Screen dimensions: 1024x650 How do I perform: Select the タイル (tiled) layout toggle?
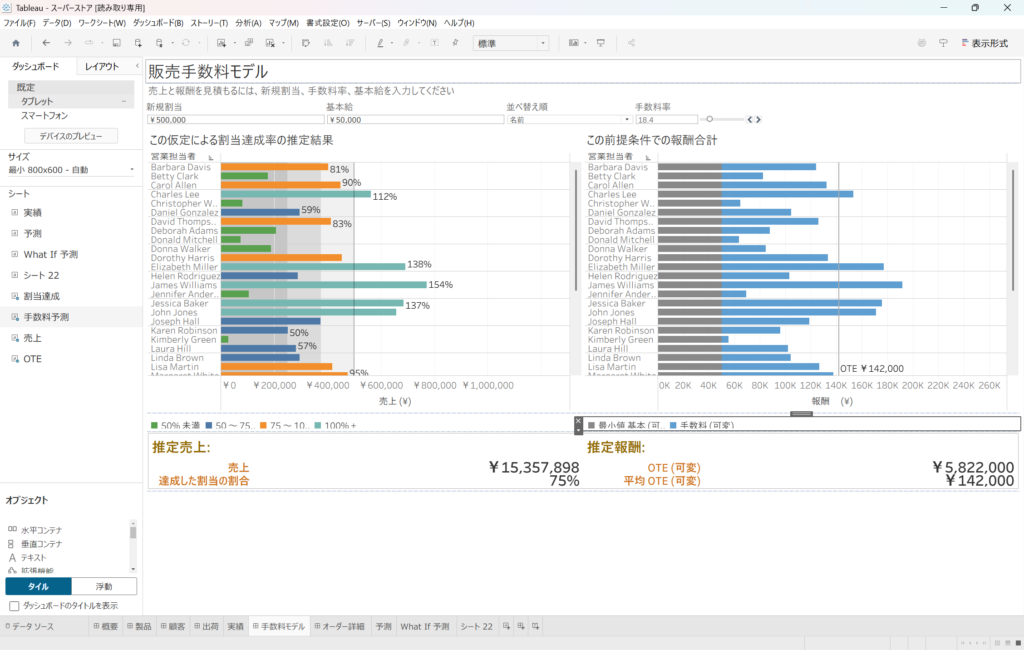click(38, 587)
